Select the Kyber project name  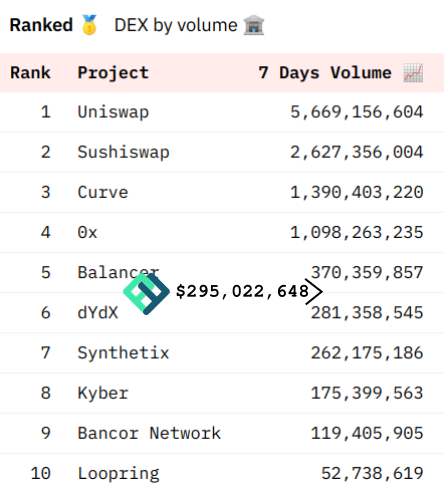click(x=103, y=393)
